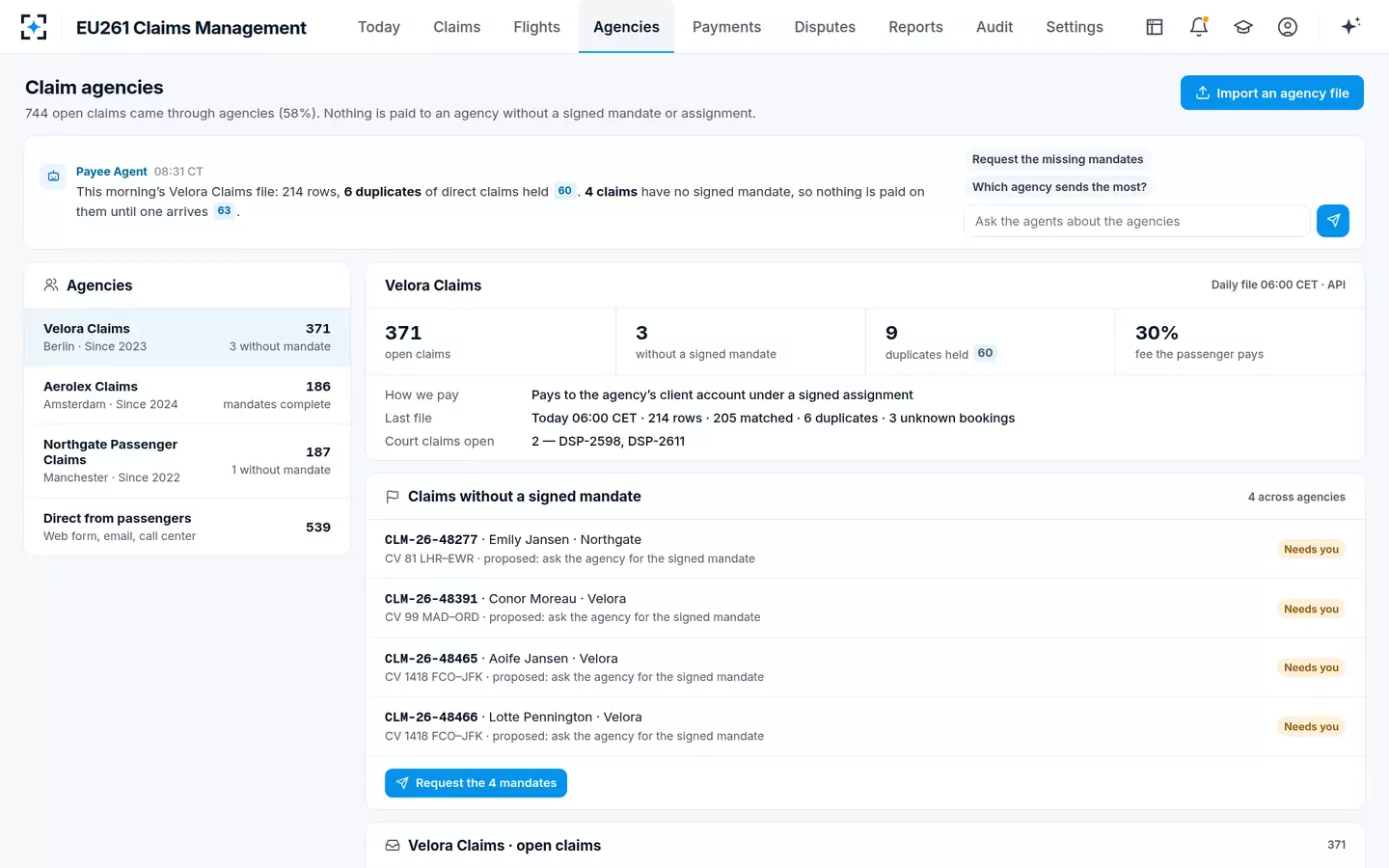Open claim CLM-26-48391 Conor Moreau row
This screenshot has height=868, width=1389.
pos(864,608)
